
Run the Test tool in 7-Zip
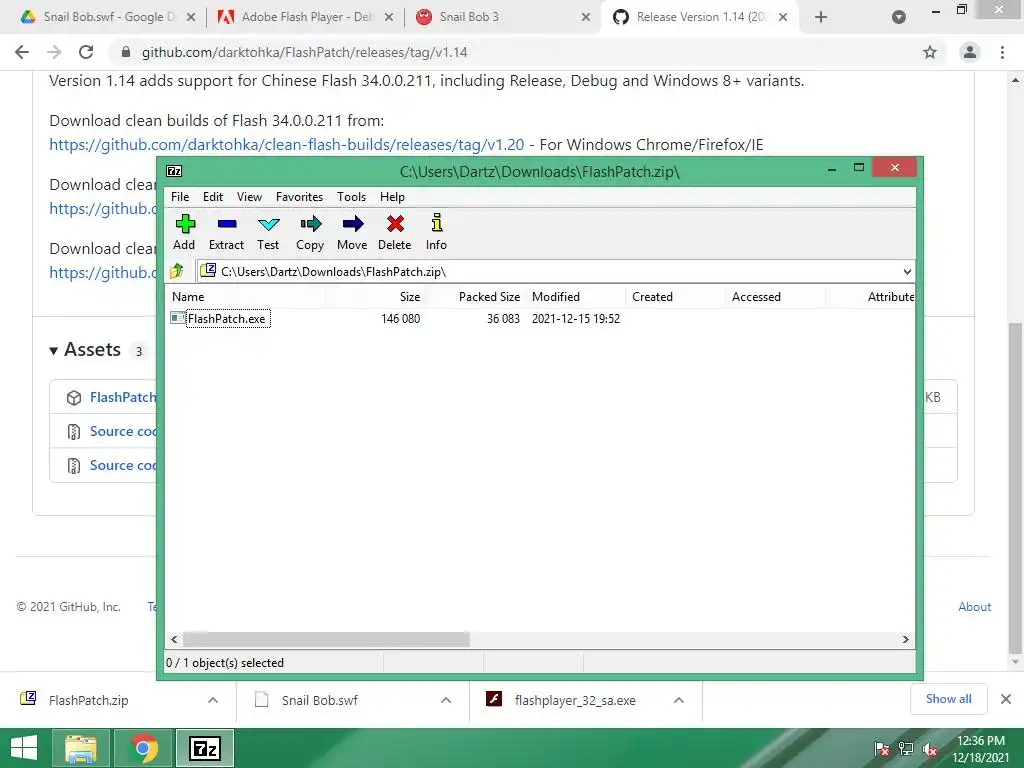tap(268, 232)
